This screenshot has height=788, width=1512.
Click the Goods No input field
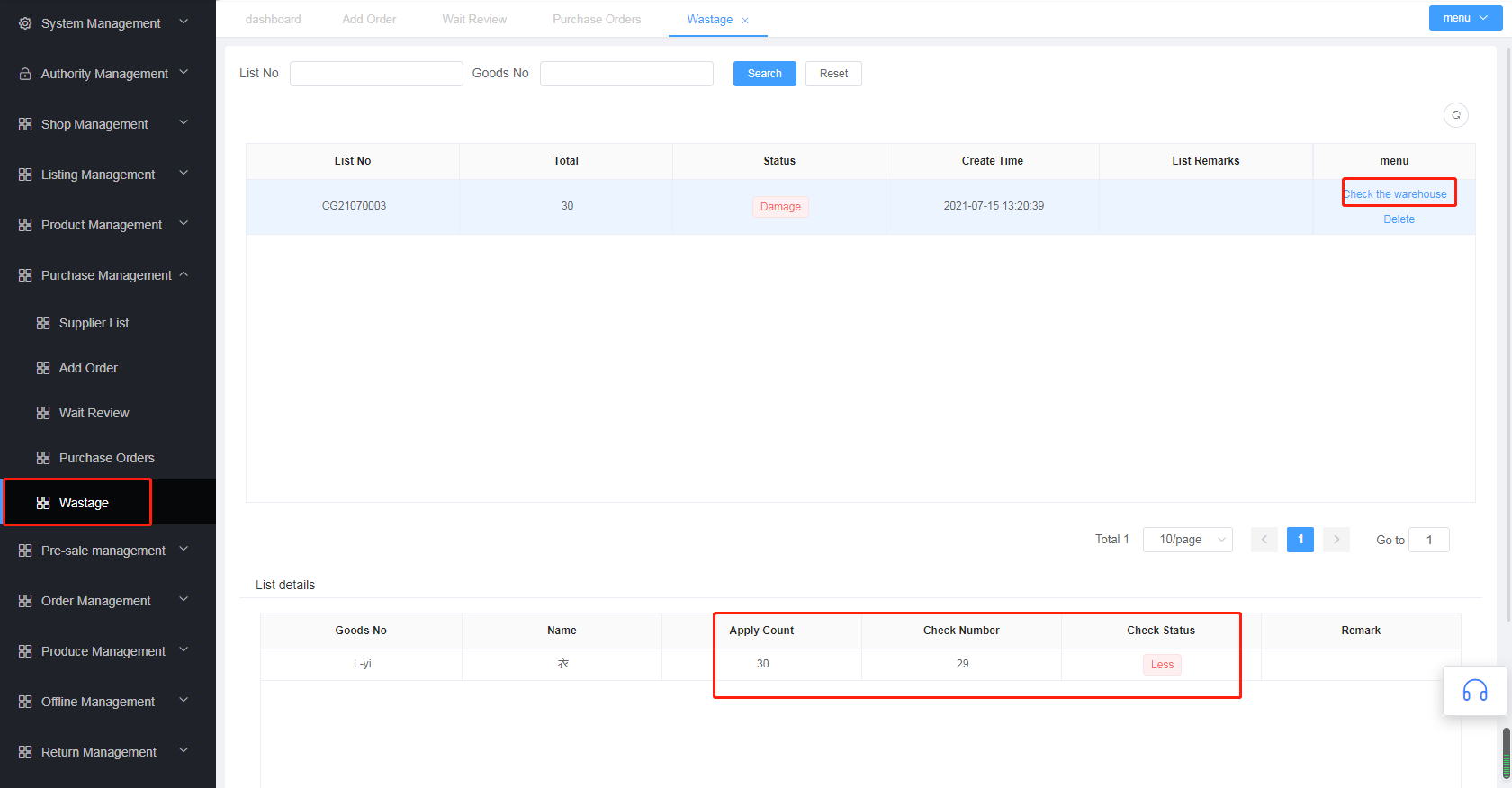[x=626, y=74]
